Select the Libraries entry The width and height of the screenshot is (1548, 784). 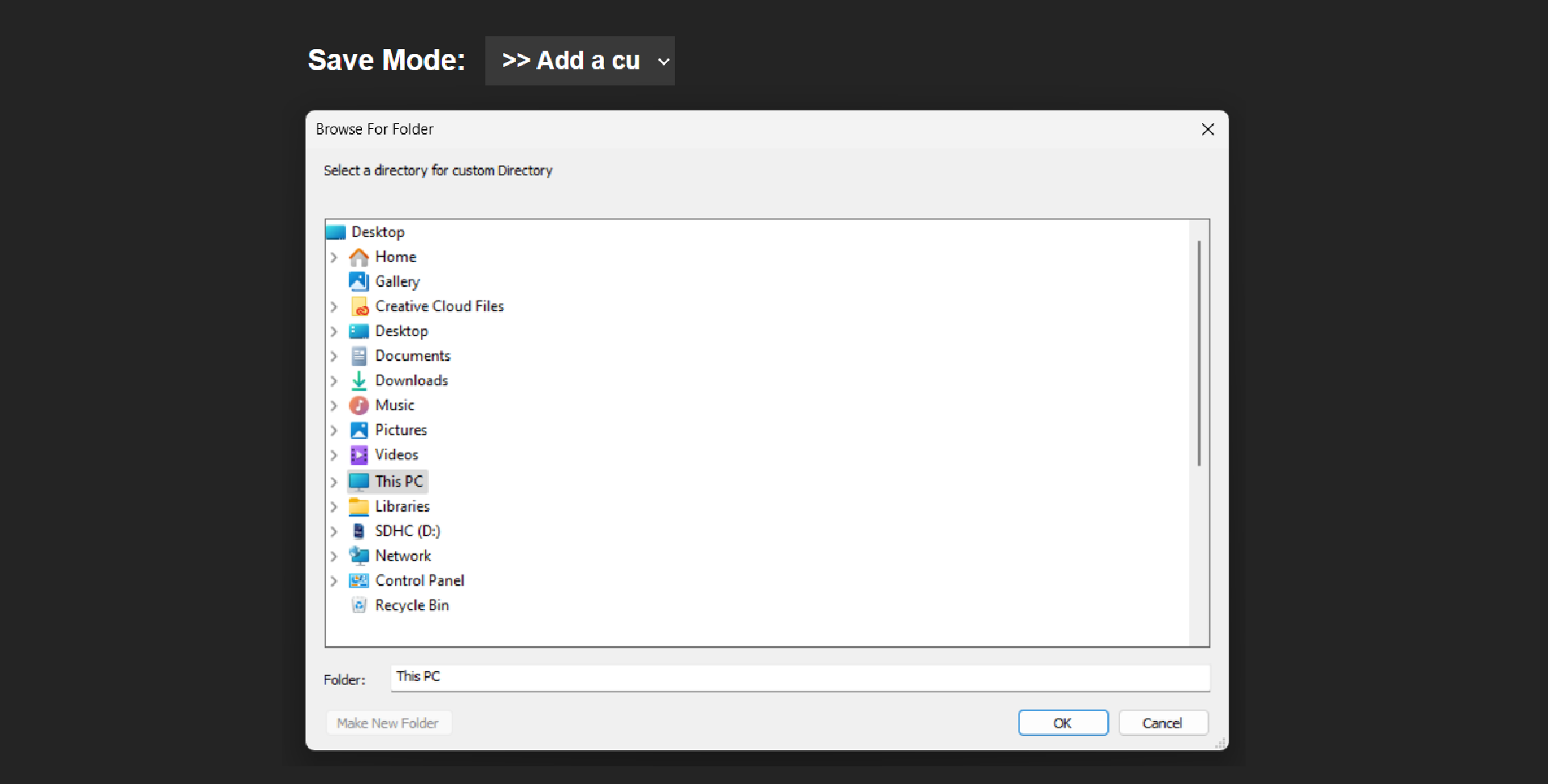pos(402,506)
